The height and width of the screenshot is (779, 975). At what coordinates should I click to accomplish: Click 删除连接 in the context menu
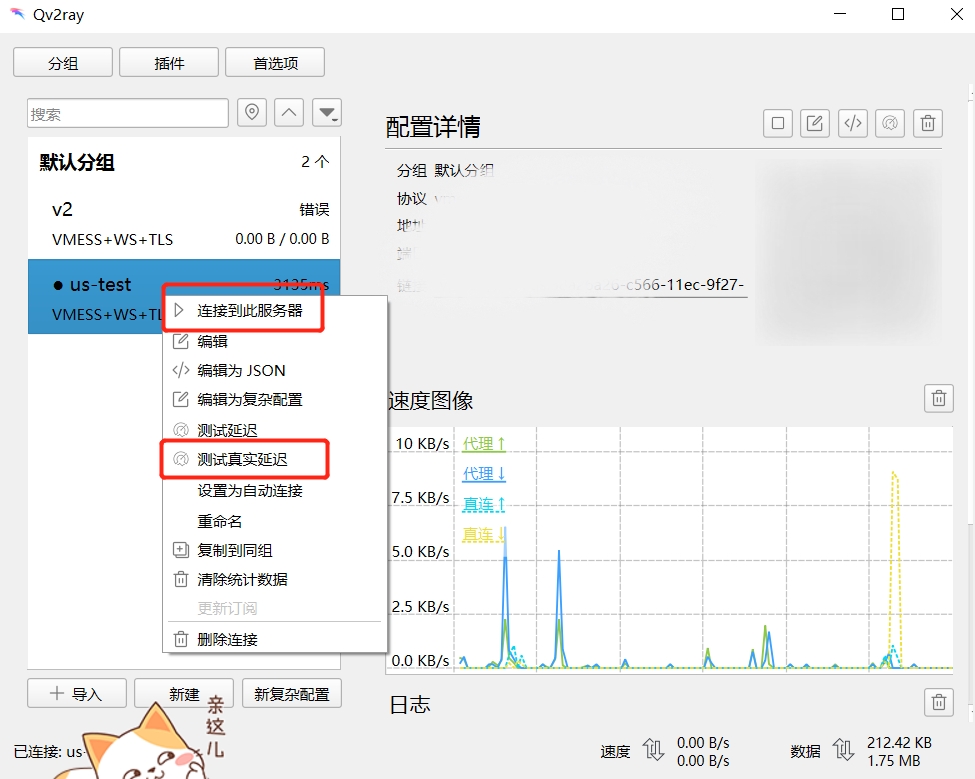tap(227, 639)
